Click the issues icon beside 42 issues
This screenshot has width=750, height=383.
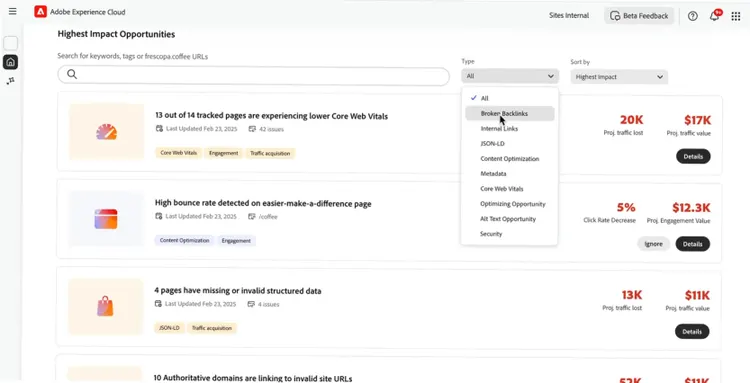click(252, 129)
